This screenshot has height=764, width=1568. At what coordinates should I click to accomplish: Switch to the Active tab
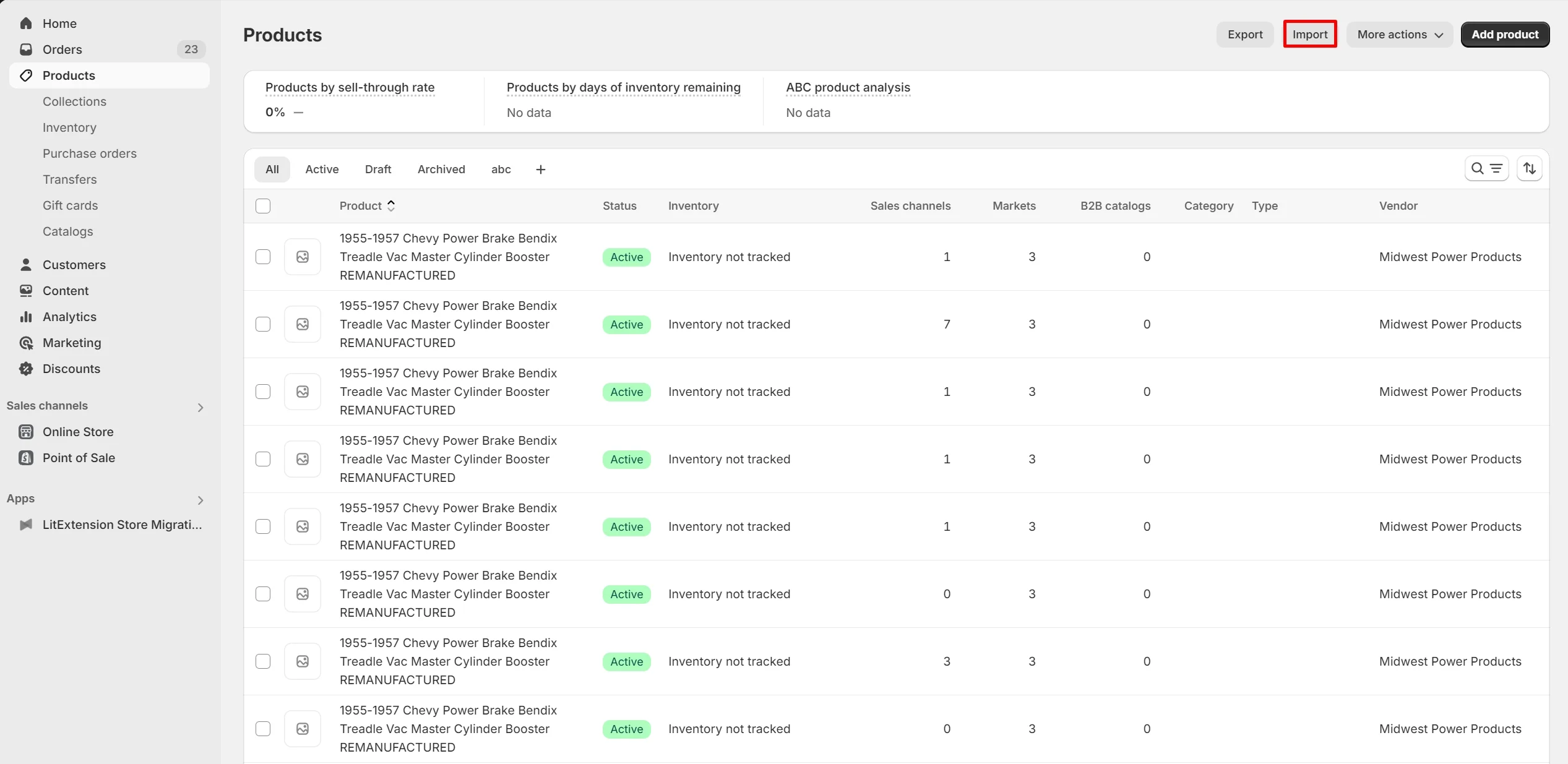(322, 170)
